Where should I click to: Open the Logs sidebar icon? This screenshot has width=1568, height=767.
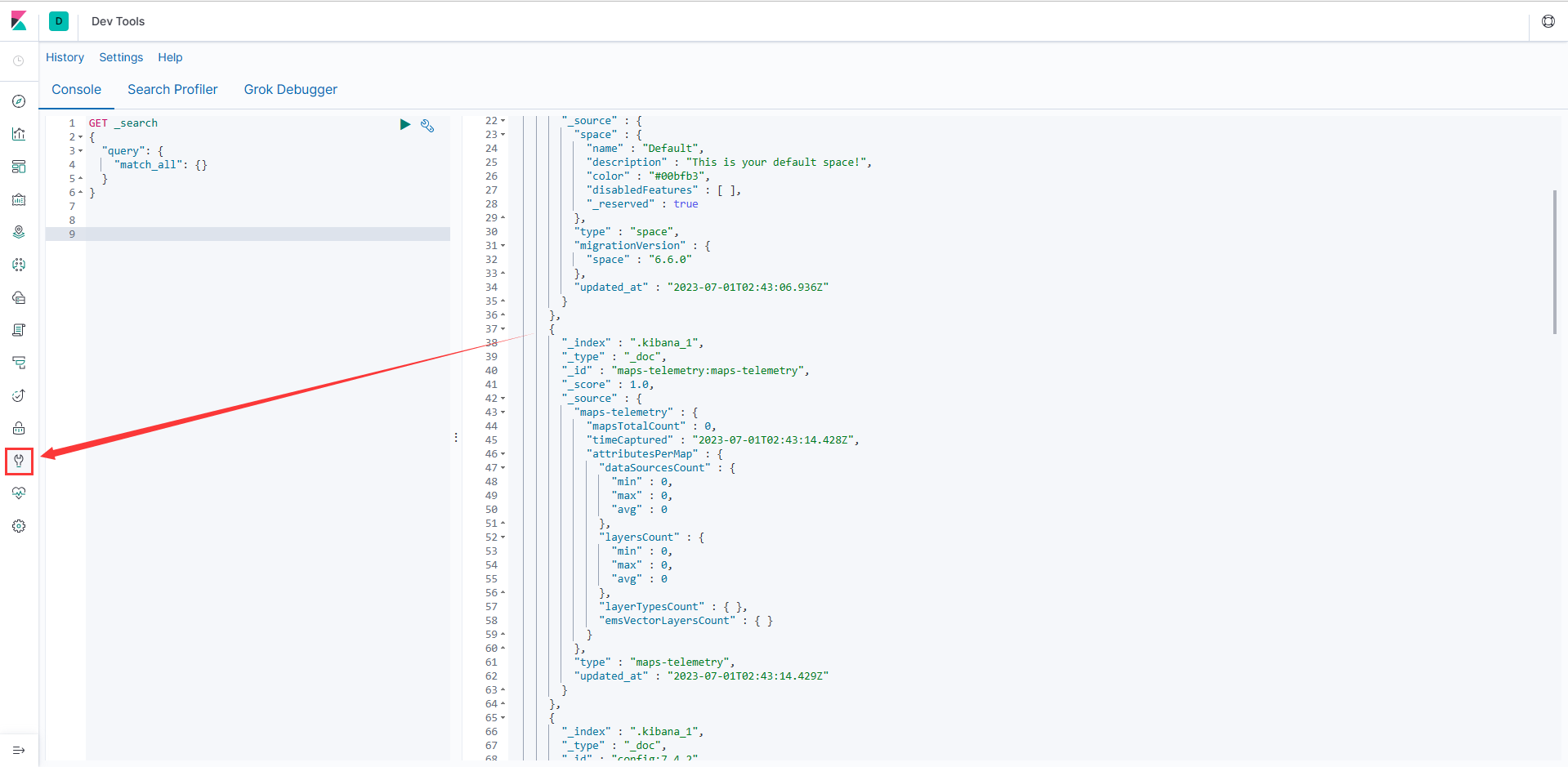point(19,330)
